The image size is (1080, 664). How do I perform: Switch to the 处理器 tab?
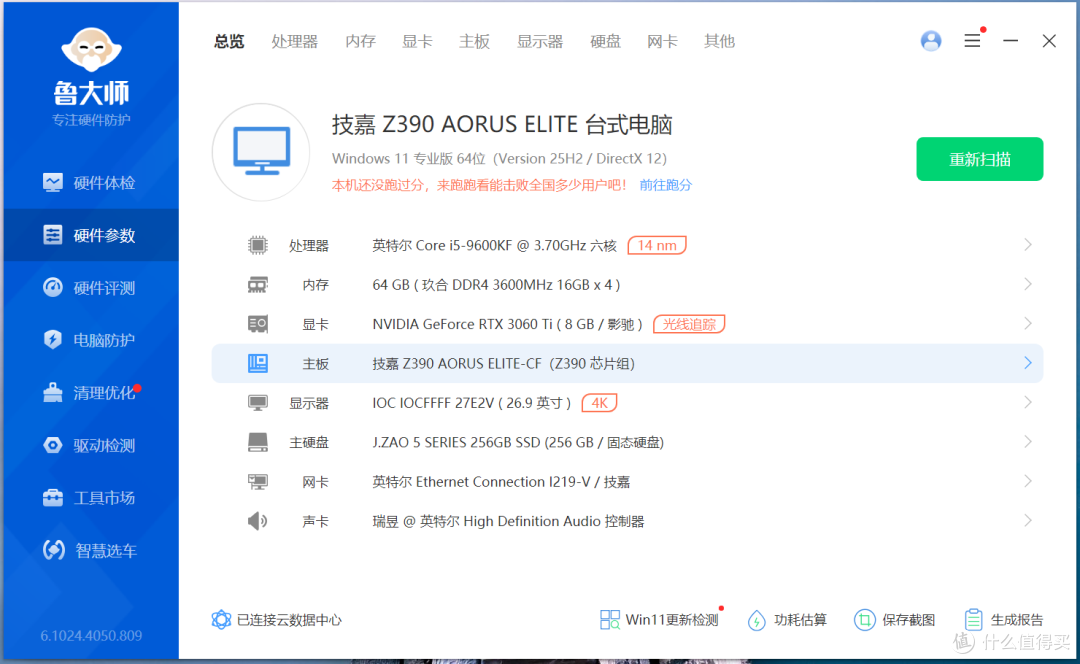point(294,41)
